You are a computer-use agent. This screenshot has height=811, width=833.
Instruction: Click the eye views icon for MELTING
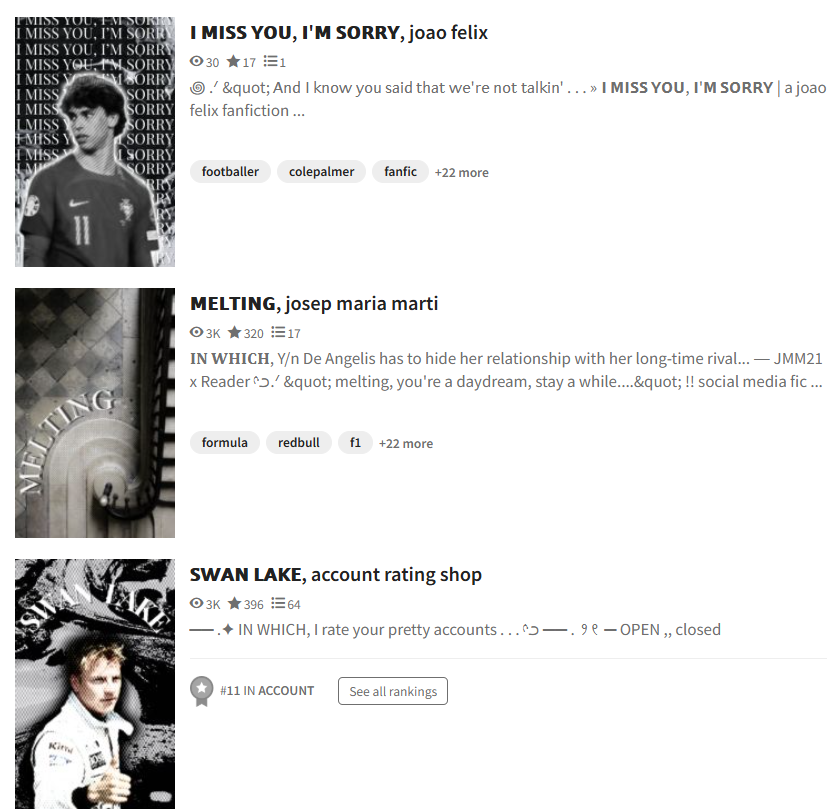(197, 332)
